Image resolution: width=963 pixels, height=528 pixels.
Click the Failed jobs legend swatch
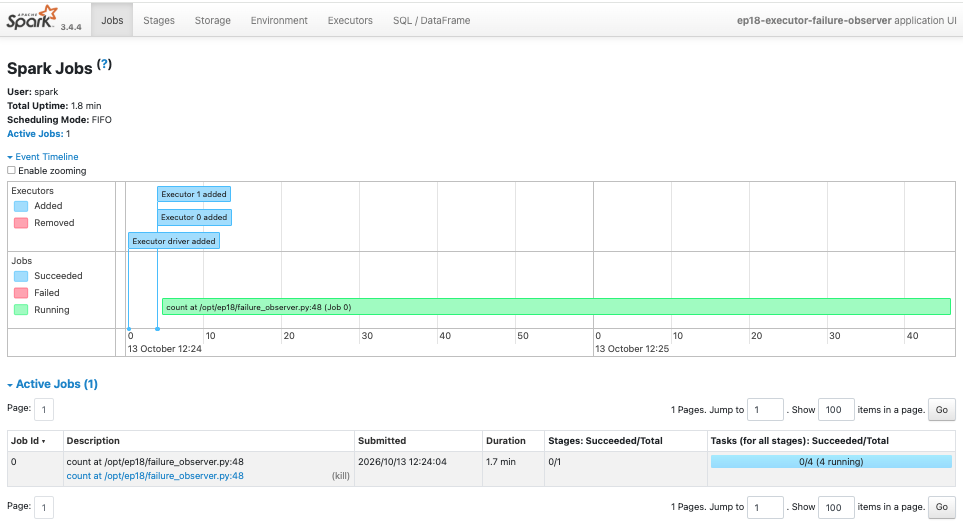click(x=21, y=293)
